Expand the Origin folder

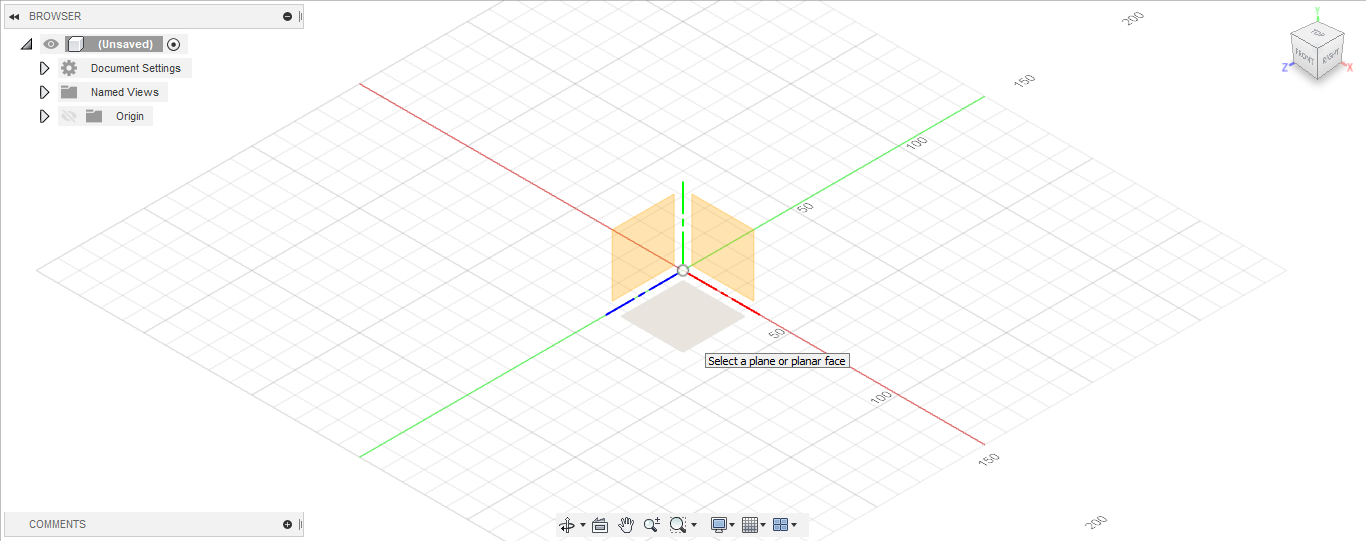tap(43, 116)
